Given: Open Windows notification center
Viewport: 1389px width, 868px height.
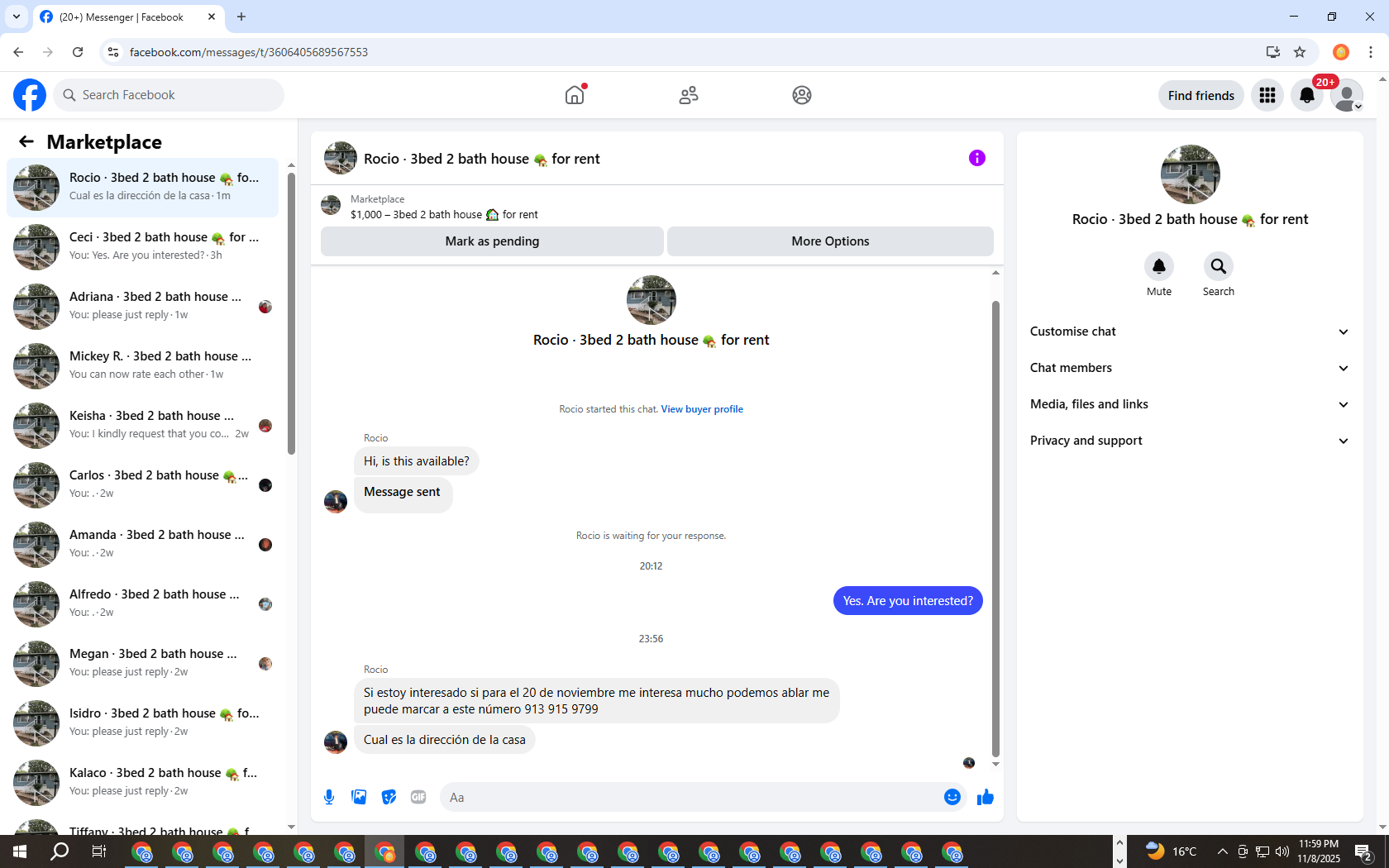Looking at the screenshot, I should pyautogui.click(x=1364, y=851).
